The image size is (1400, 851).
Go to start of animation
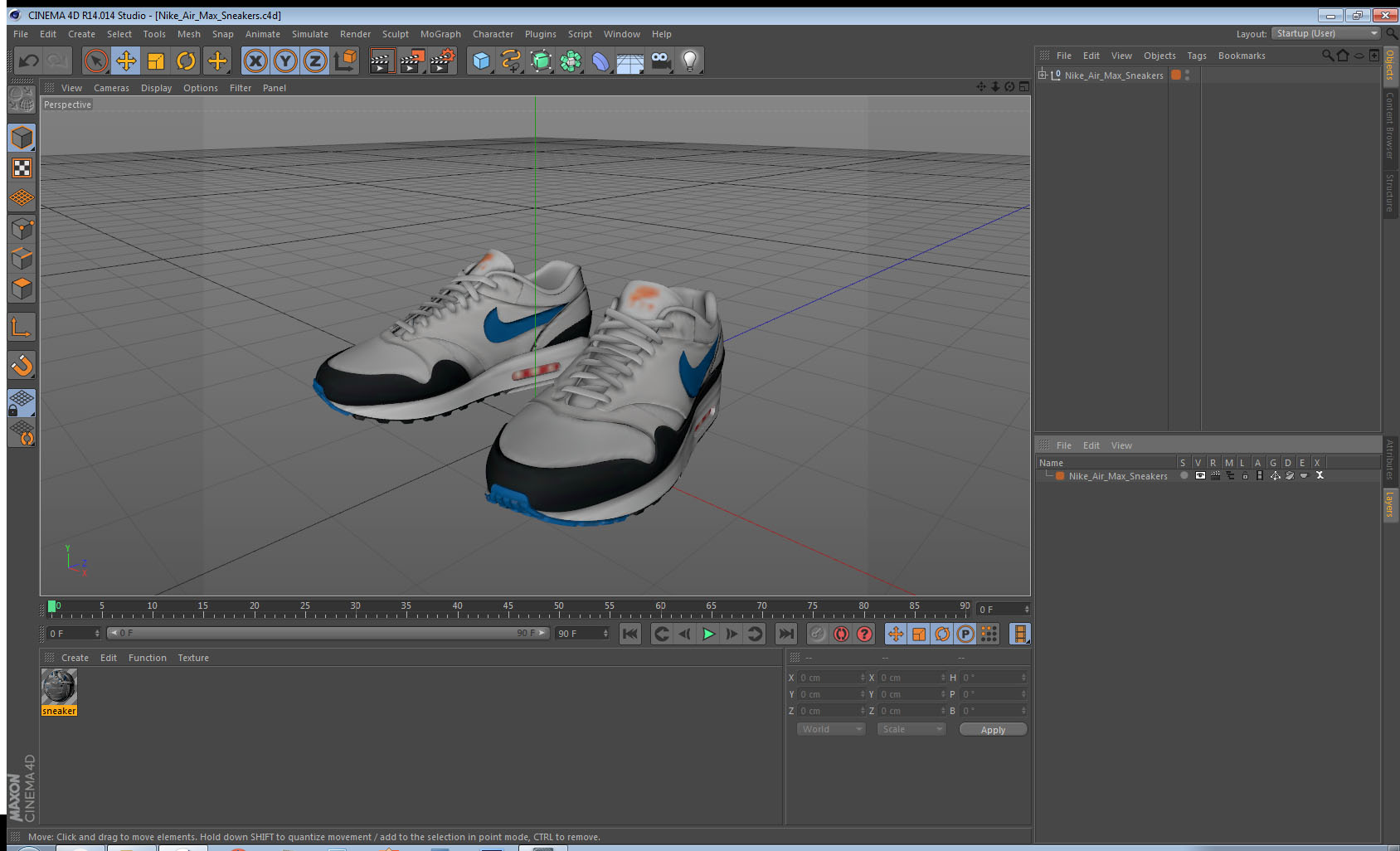click(x=630, y=634)
